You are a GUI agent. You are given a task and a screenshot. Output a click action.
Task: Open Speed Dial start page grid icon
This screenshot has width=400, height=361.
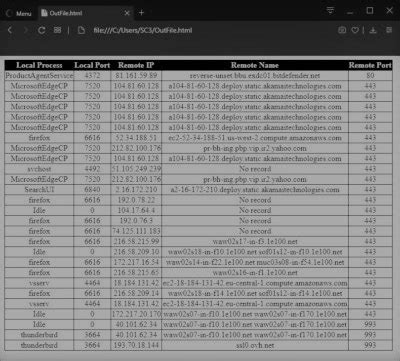(x=57, y=30)
